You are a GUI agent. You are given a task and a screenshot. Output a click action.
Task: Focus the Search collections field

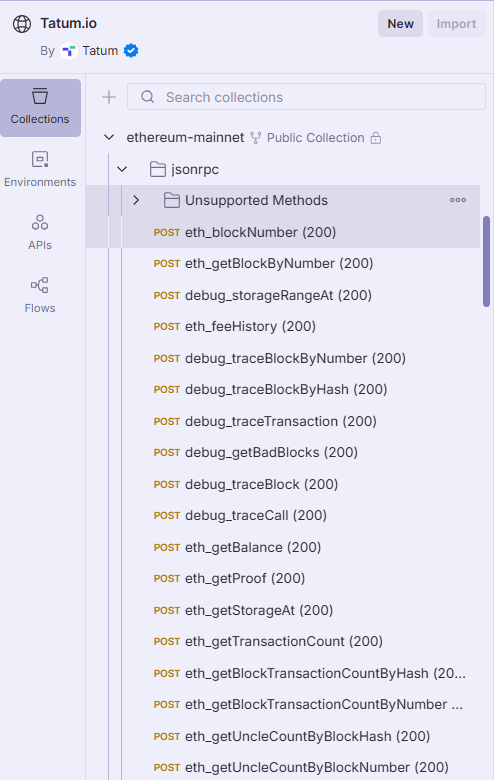tap(306, 97)
